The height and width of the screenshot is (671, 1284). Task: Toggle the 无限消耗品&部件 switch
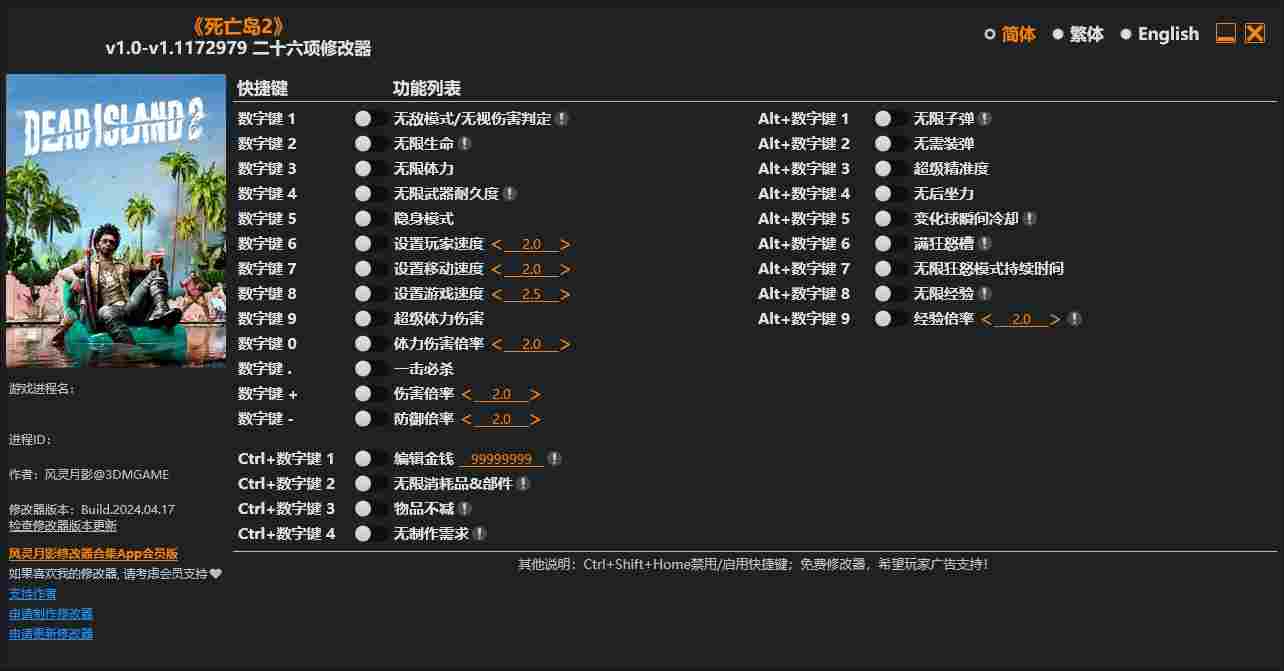[x=371, y=483]
